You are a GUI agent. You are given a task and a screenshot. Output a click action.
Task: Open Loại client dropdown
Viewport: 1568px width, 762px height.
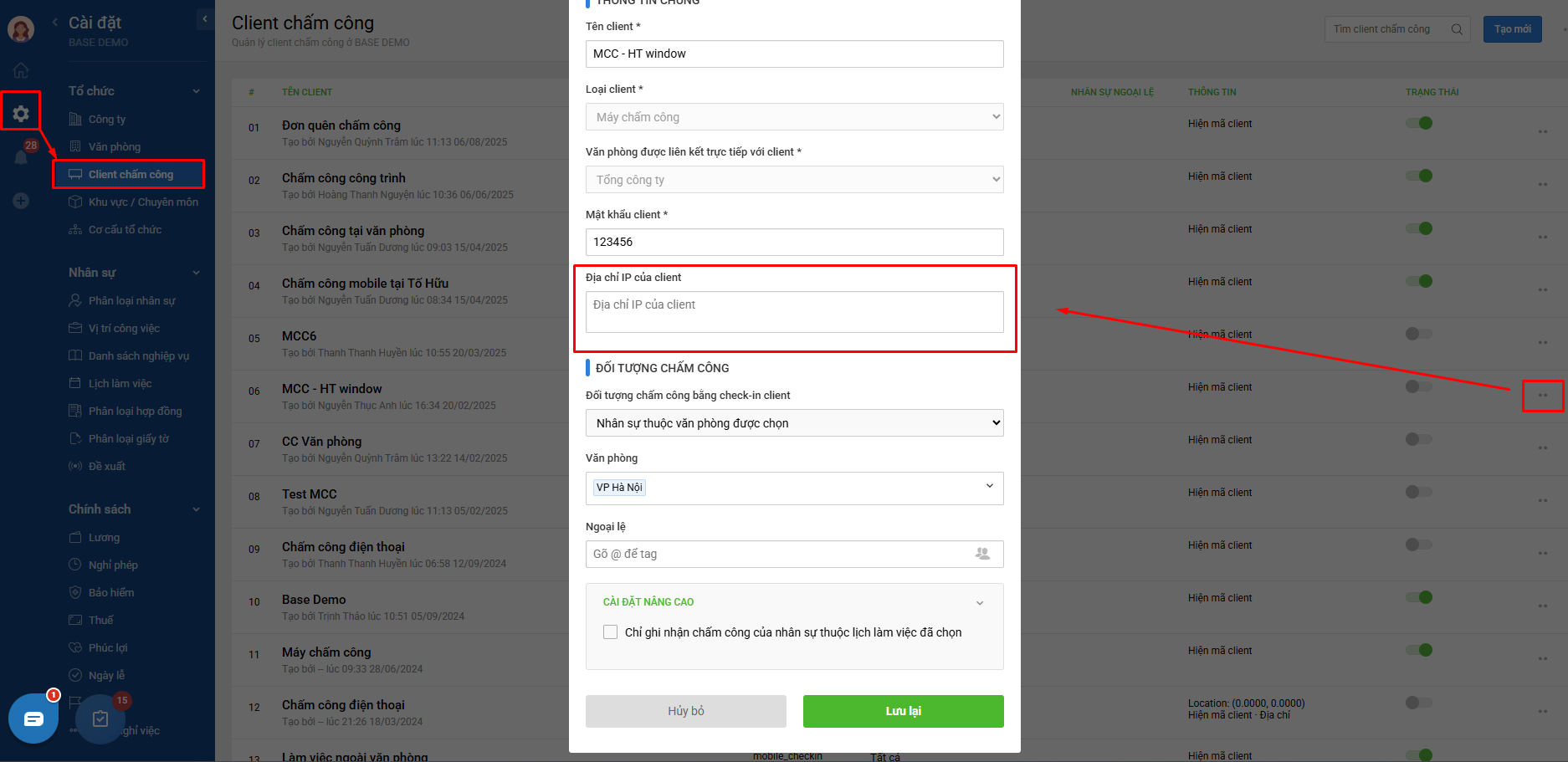pyautogui.click(x=795, y=117)
